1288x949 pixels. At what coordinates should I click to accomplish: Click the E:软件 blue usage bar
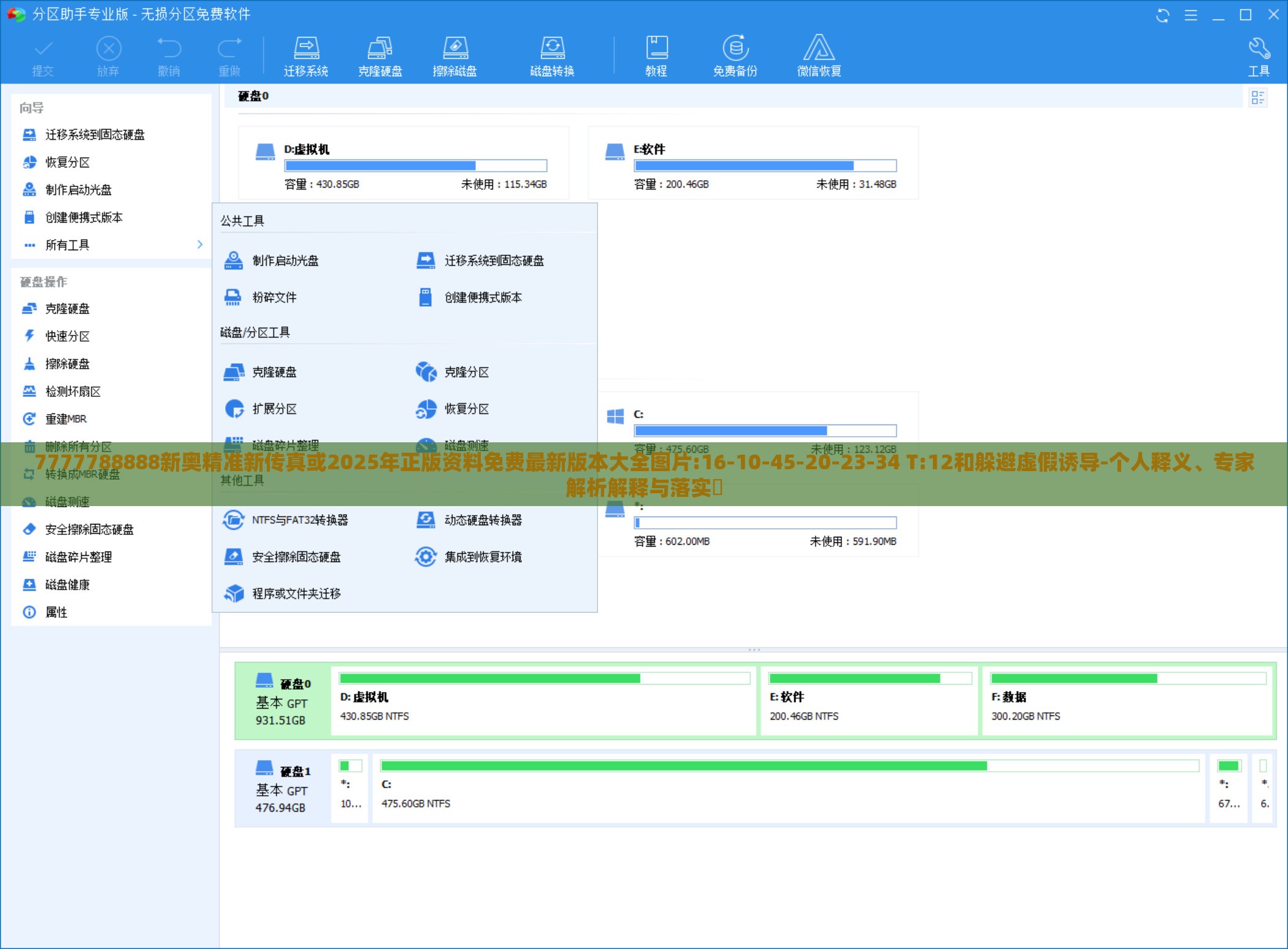pyautogui.click(x=765, y=166)
